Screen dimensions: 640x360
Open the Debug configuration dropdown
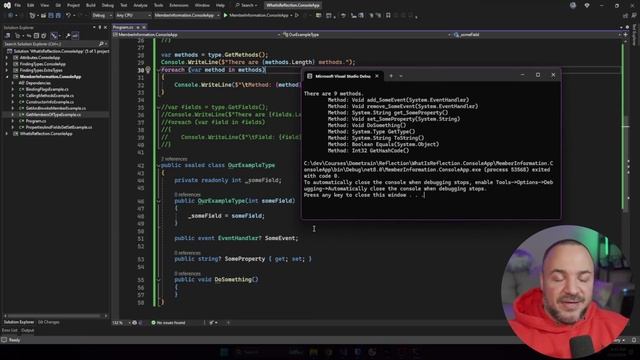click(102, 16)
